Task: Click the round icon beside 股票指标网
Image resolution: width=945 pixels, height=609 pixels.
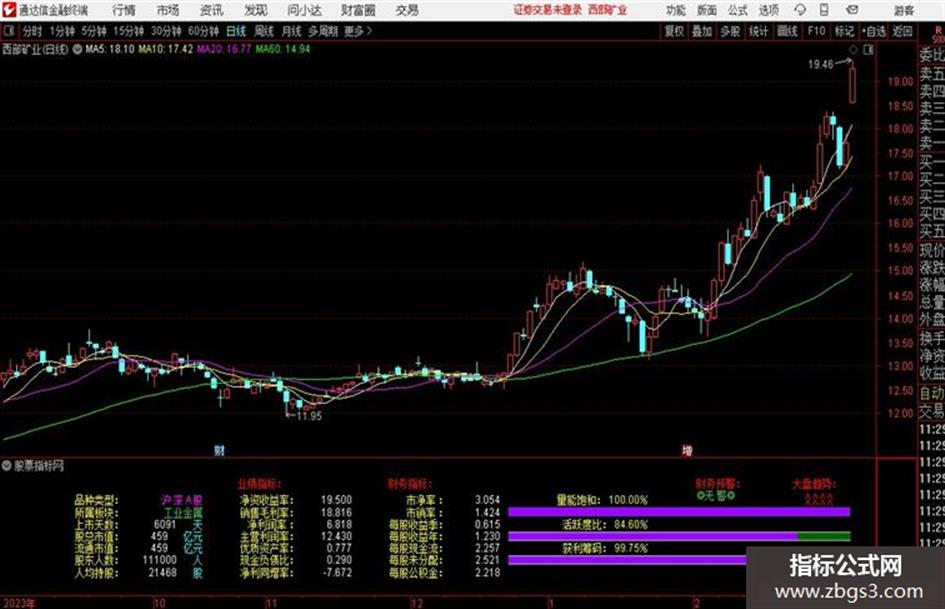Action: (7, 465)
